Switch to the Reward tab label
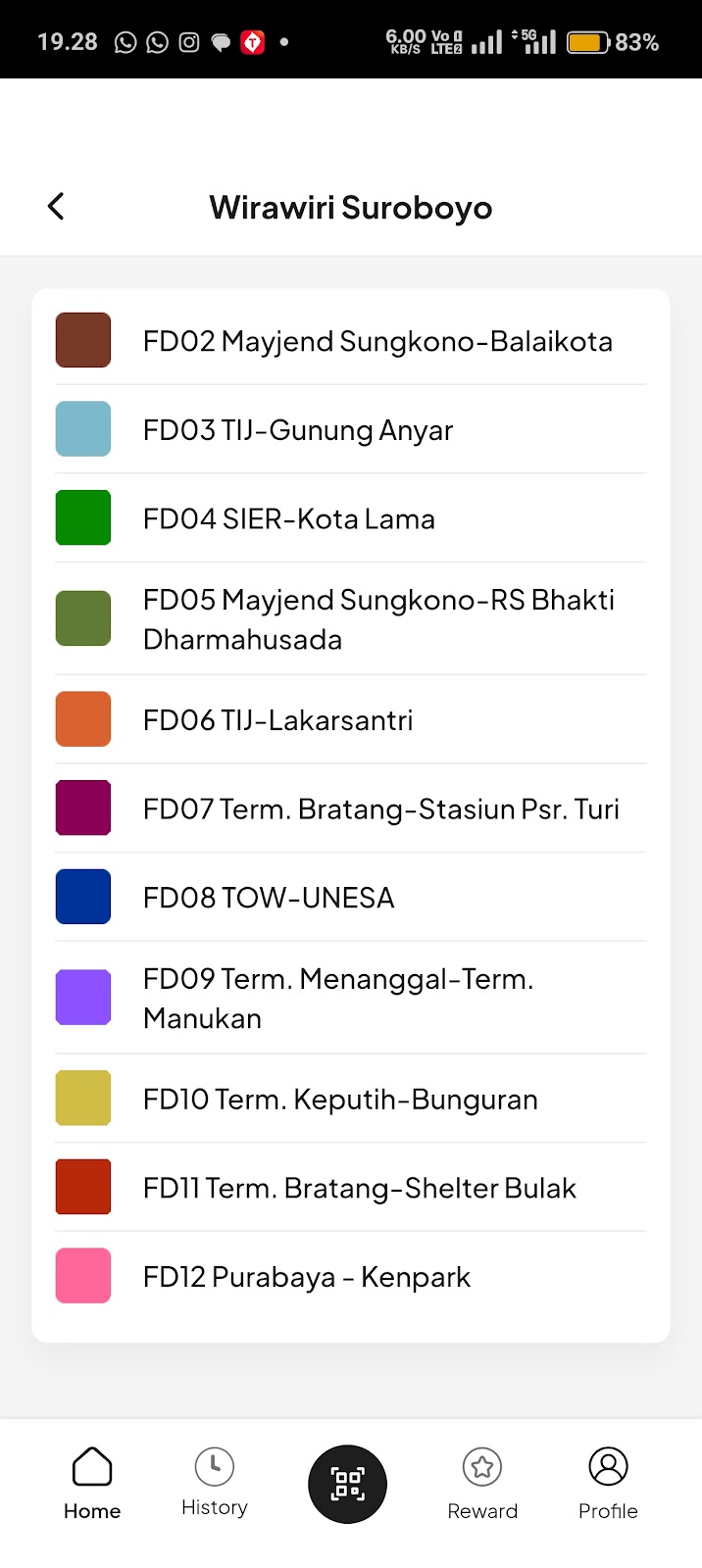This screenshot has width=702, height=1568. 481,1511
